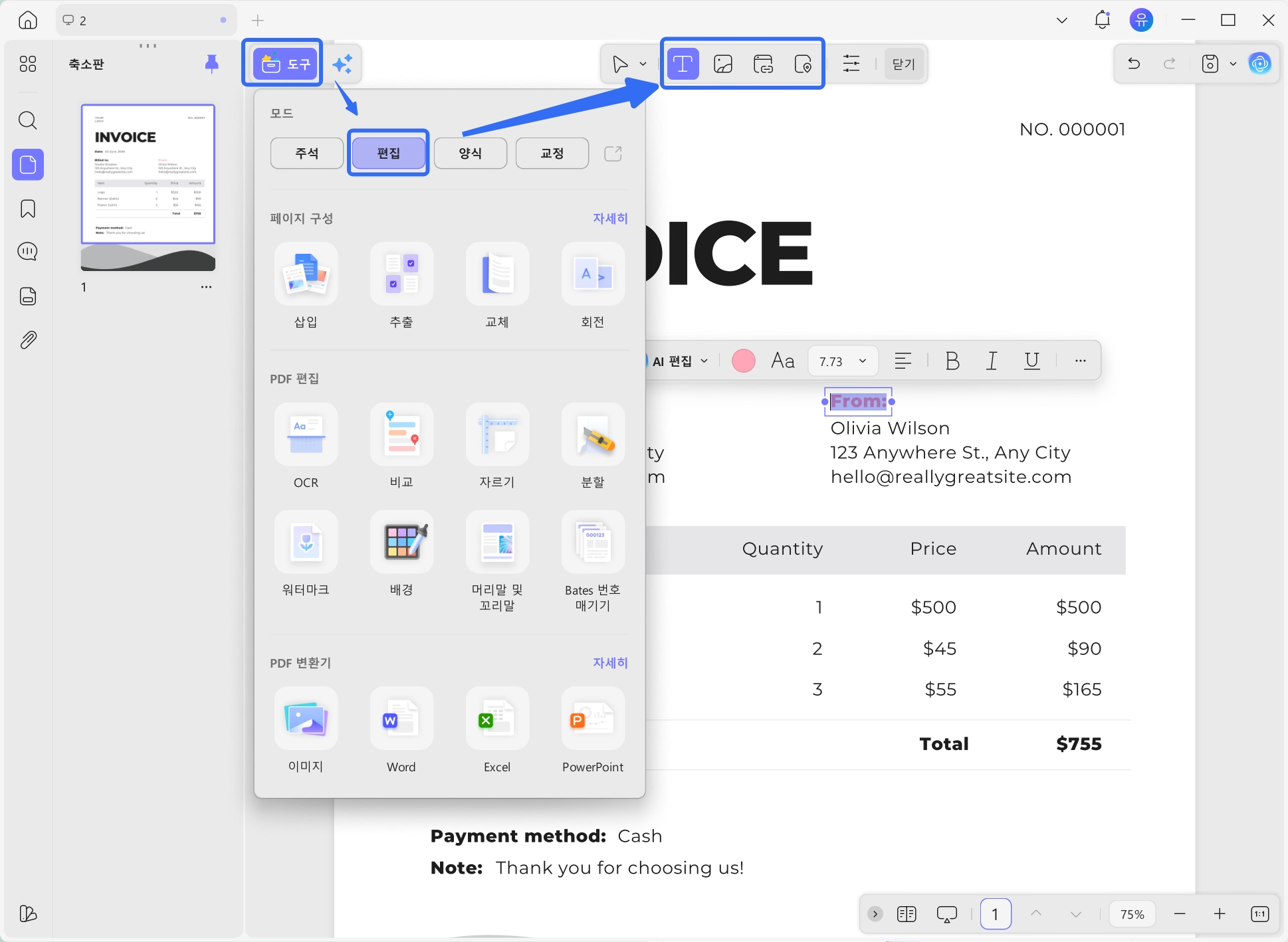This screenshot has height=942, width=1288.
Task: Open 자세히 link for 페이지 구성
Action: pos(610,219)
